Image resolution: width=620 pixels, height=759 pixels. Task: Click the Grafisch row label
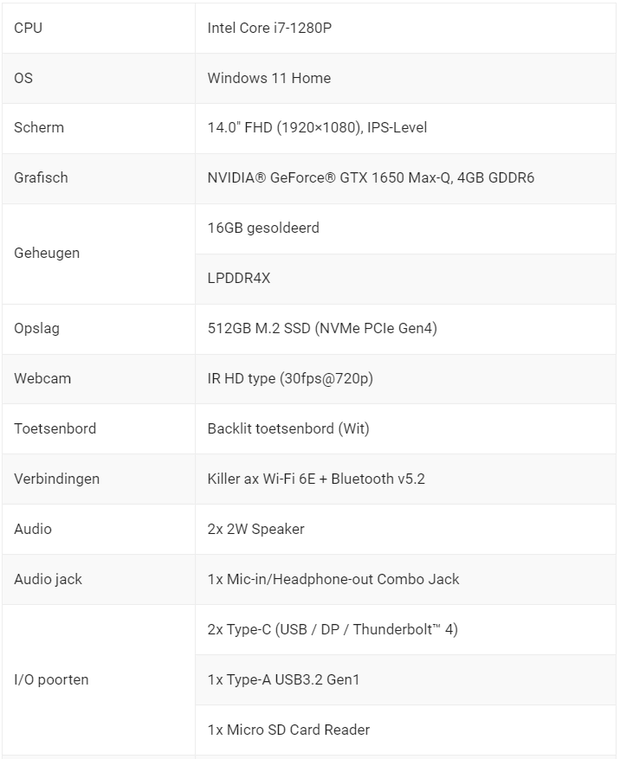pos(41,178)
